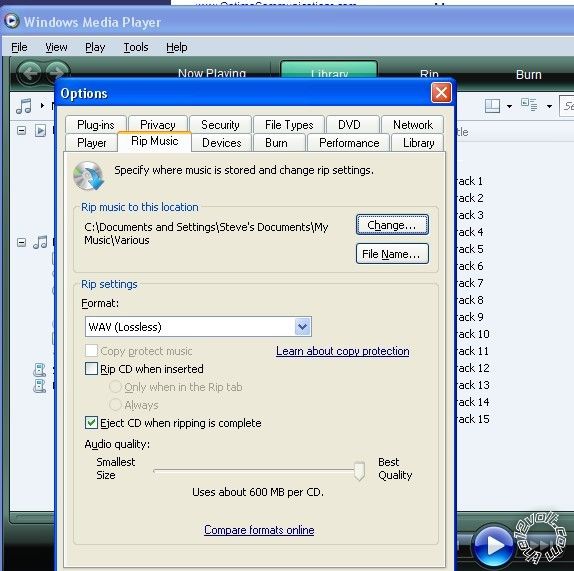Viewport: 574px width, 571px height.
Task: Select the Always radio button
Action: (x=115, y=404)
